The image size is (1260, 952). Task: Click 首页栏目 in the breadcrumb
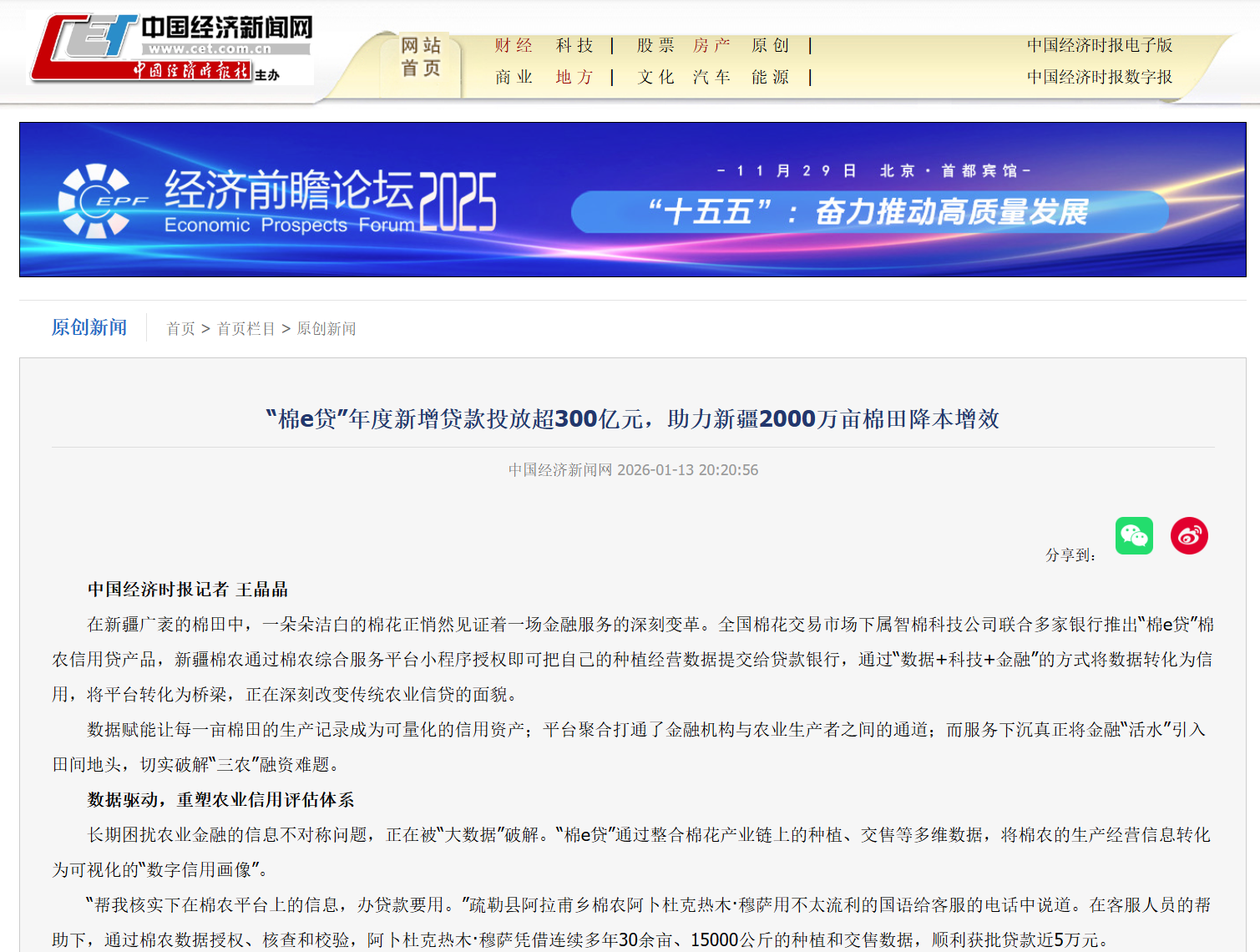pos(245,329)
